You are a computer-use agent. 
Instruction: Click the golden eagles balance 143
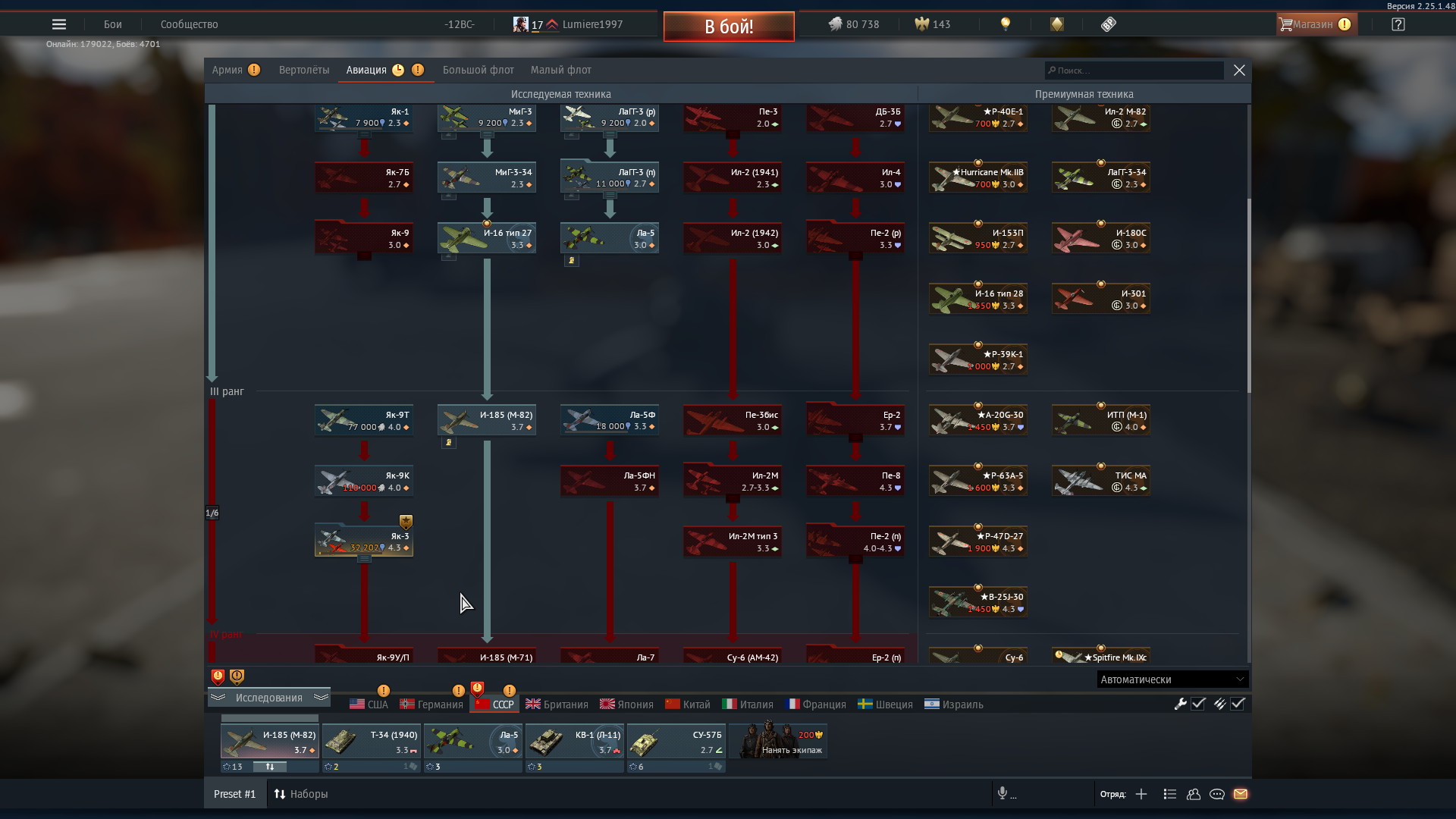[933, 24]
